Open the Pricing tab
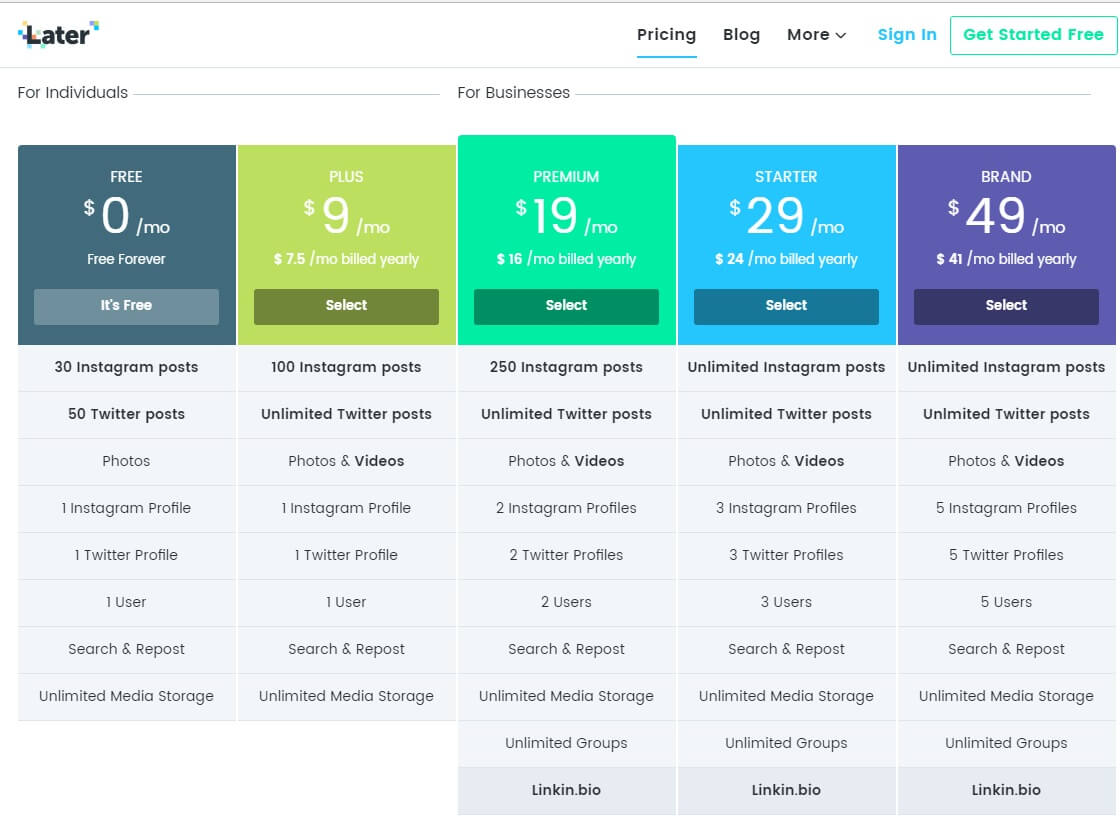 coord(666,35)
